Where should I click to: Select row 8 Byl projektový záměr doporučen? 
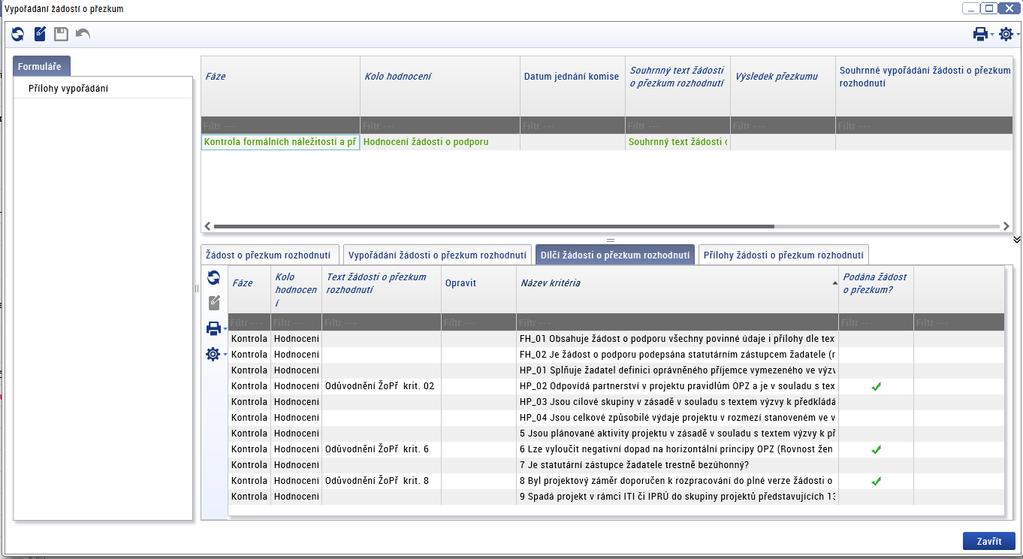[x=616, y=480]
